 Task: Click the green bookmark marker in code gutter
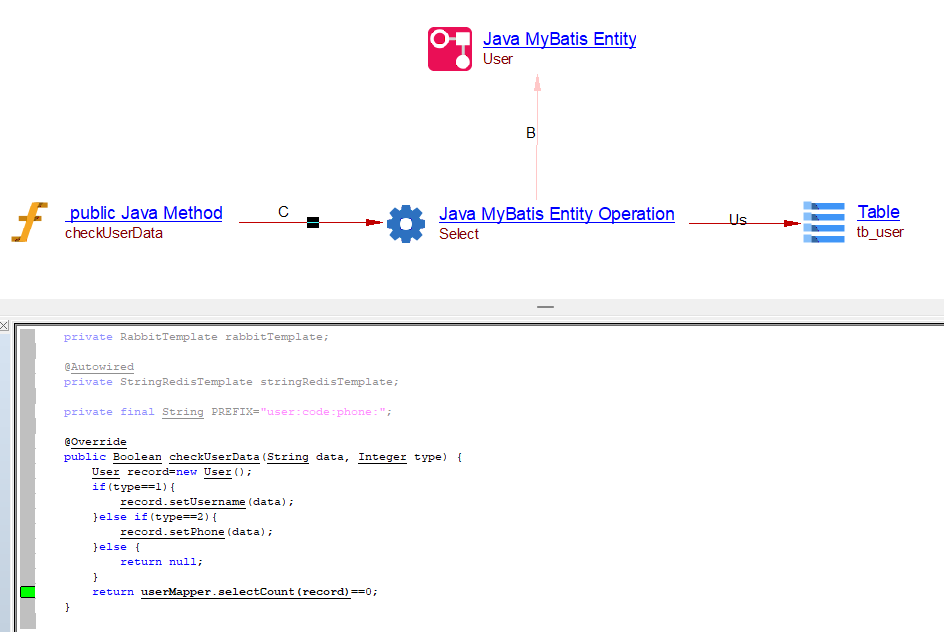pos(28,592)
